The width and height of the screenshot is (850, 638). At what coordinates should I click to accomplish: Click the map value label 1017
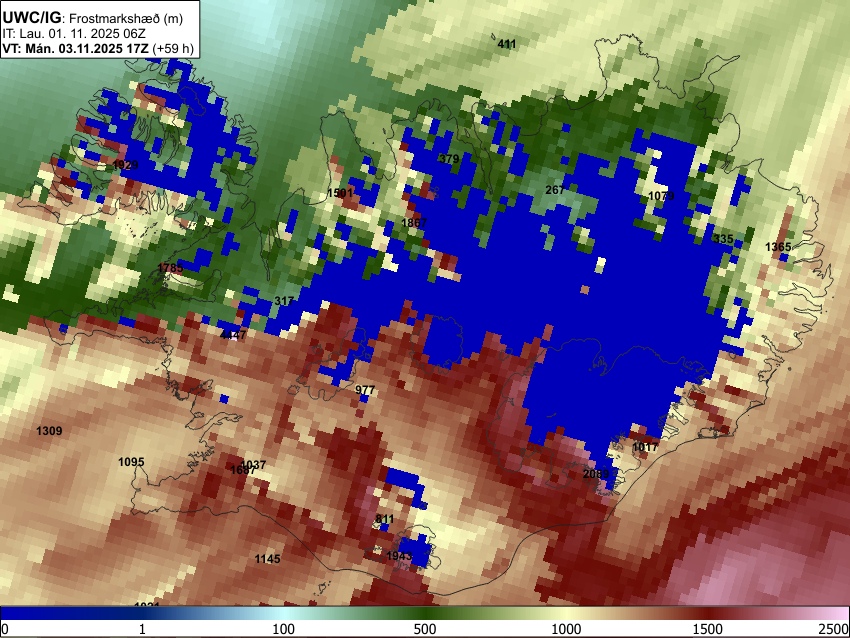point(645,447)
